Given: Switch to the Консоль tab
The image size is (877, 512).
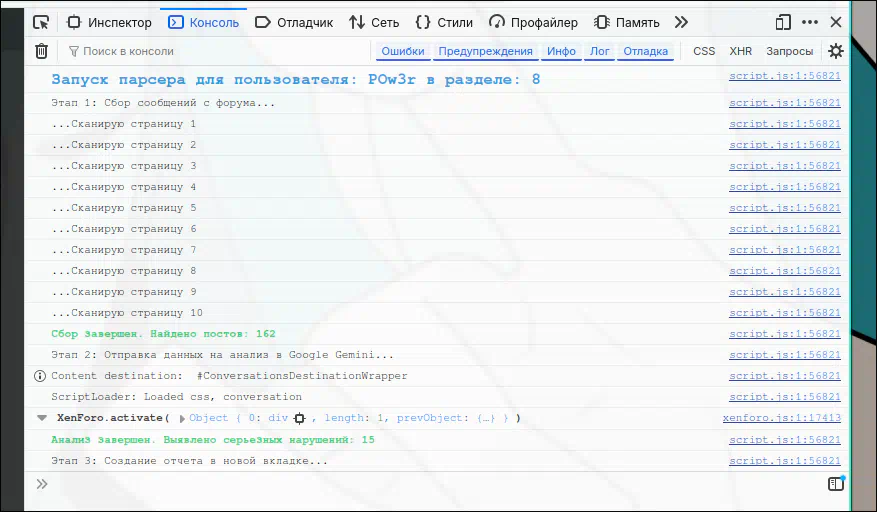Looking at the screenshot, I should click(x=204, y=22).
